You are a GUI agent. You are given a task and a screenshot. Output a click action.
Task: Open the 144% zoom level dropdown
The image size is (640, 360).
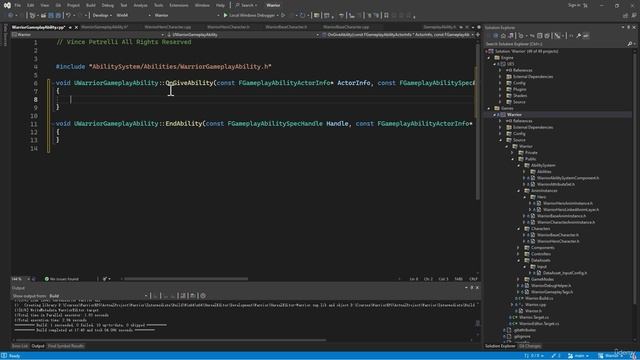(x=20, y=279)
